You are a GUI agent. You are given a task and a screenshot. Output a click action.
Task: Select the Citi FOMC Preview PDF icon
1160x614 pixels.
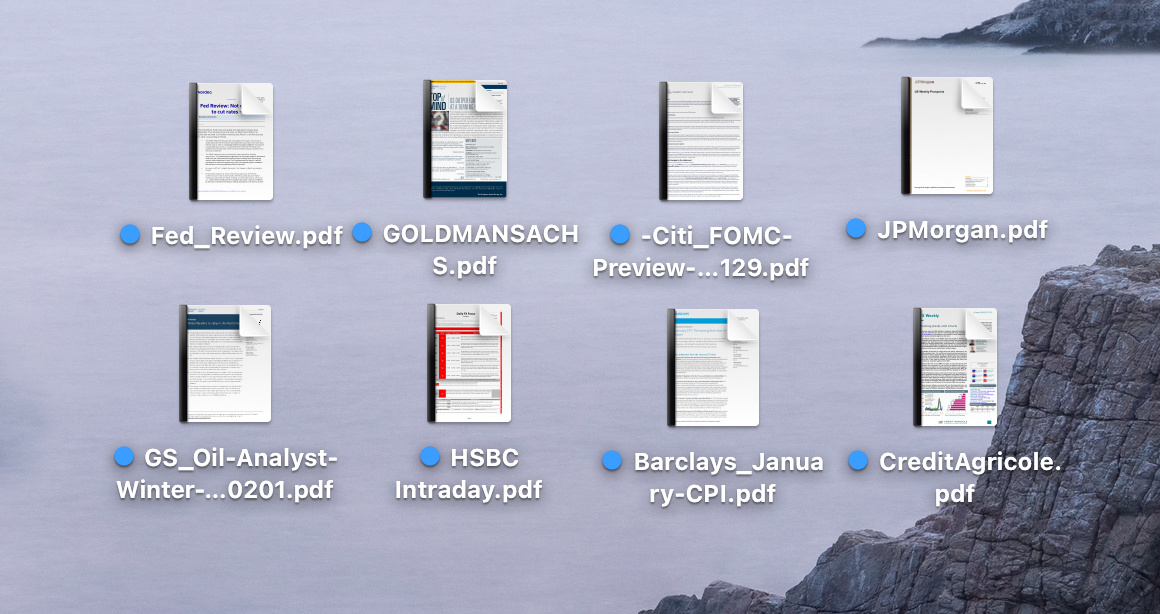(x=700, y=141)
